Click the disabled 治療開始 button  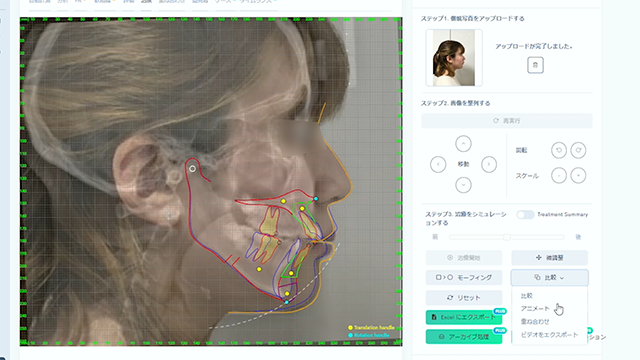click(x=464, y=258)
